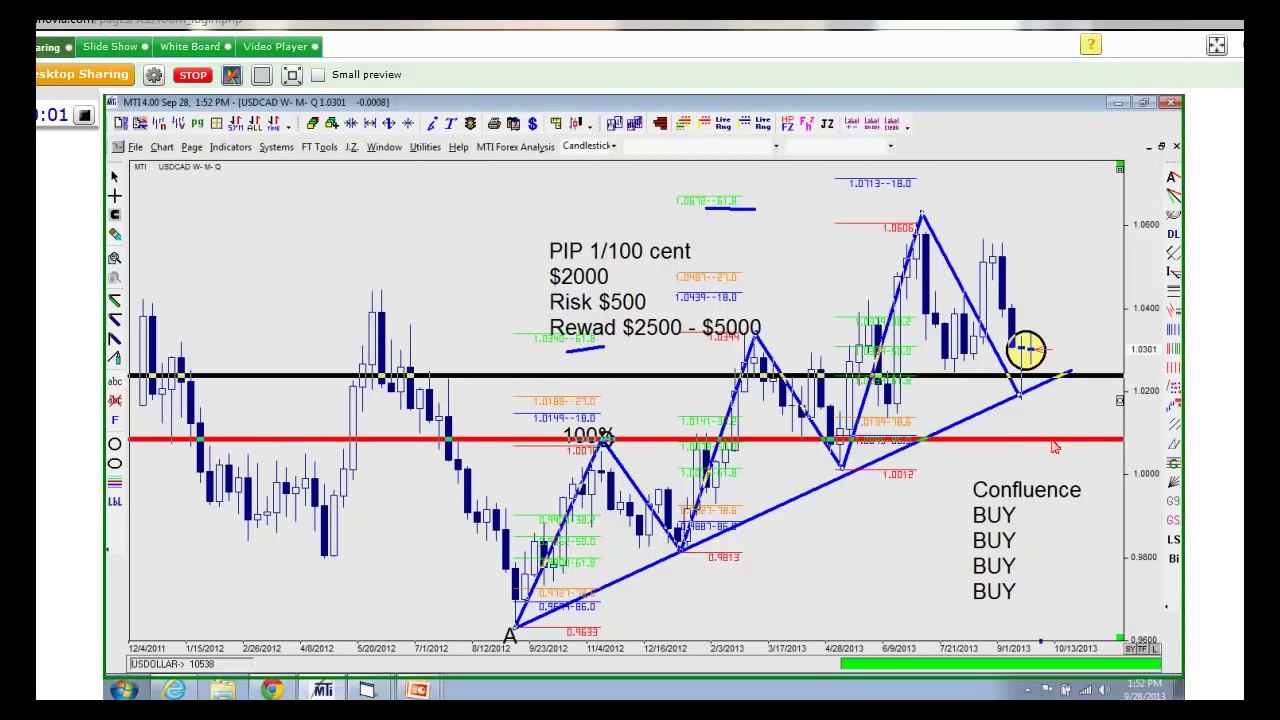Screen dimensions: 1280x720
Task: Click the crossed-out abc delete text tool
Action: coord(115,400)
